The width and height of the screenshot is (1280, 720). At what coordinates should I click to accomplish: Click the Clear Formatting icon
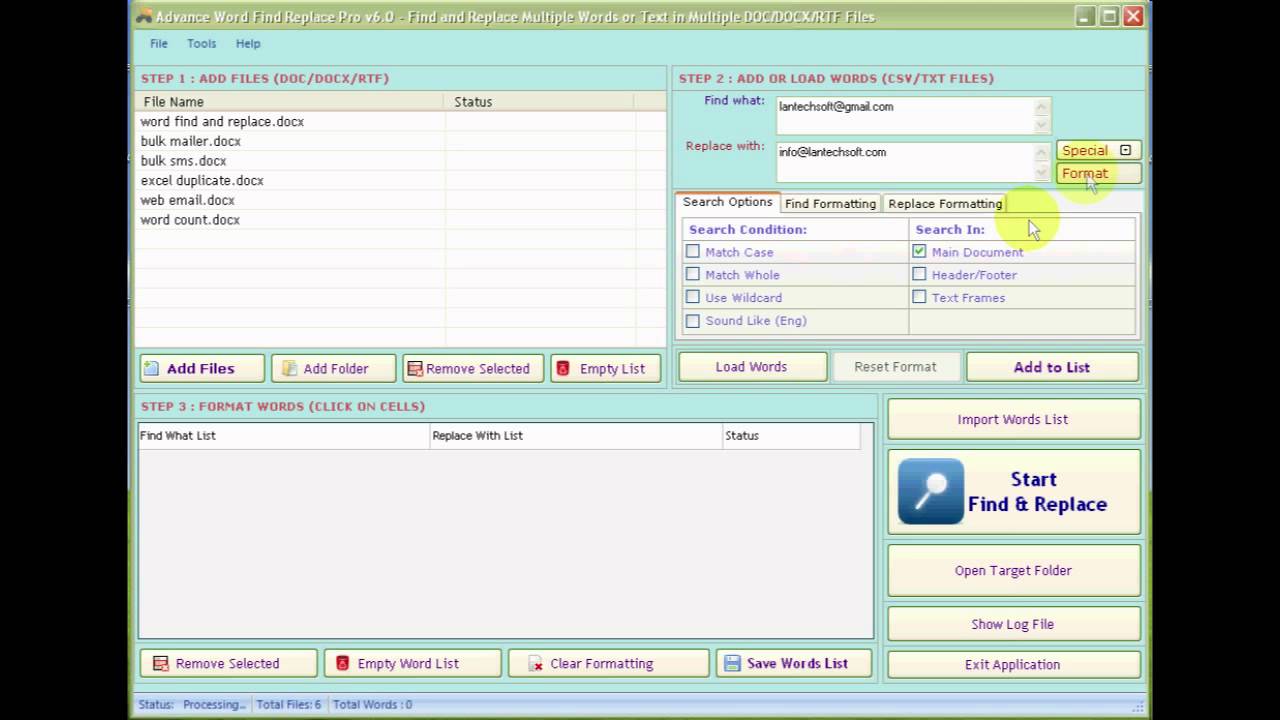pos(535,663)
